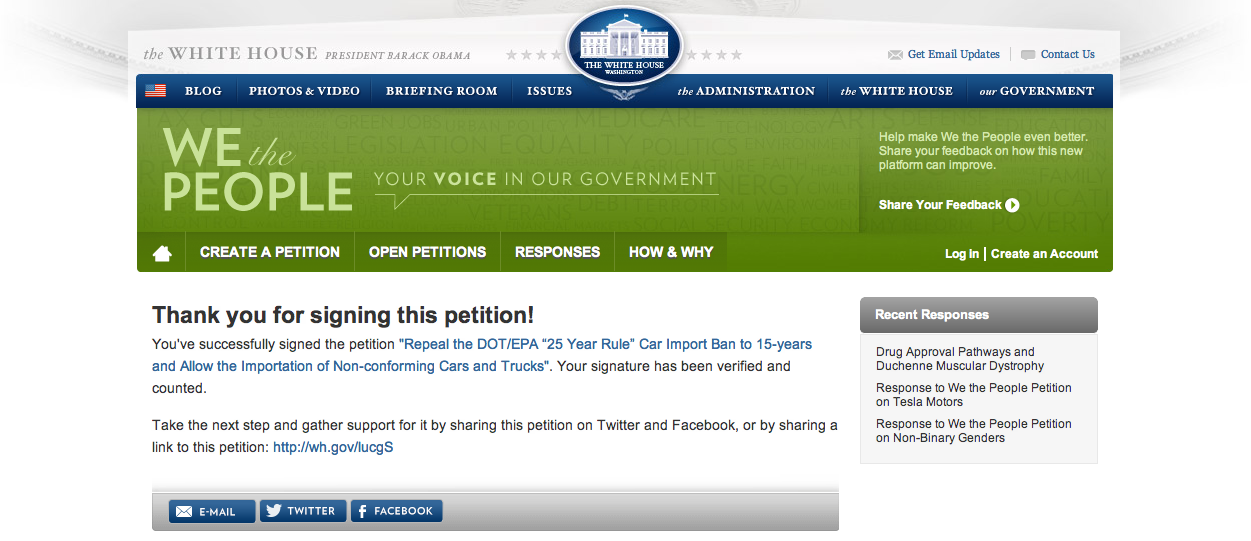The height and width of the screenshot is (541, 1251).
Task: Select the How & Why tab
Action: click(671, 252)
